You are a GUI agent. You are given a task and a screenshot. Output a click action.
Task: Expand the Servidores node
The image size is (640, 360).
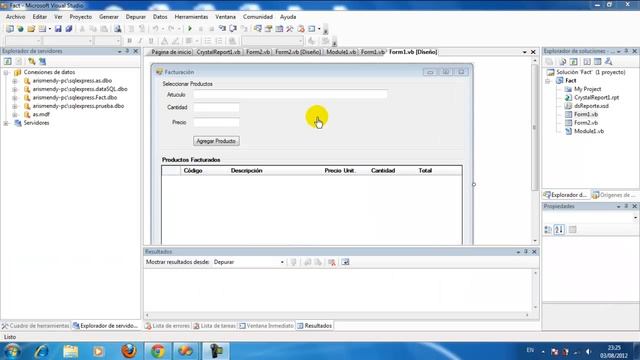(6, 123)
